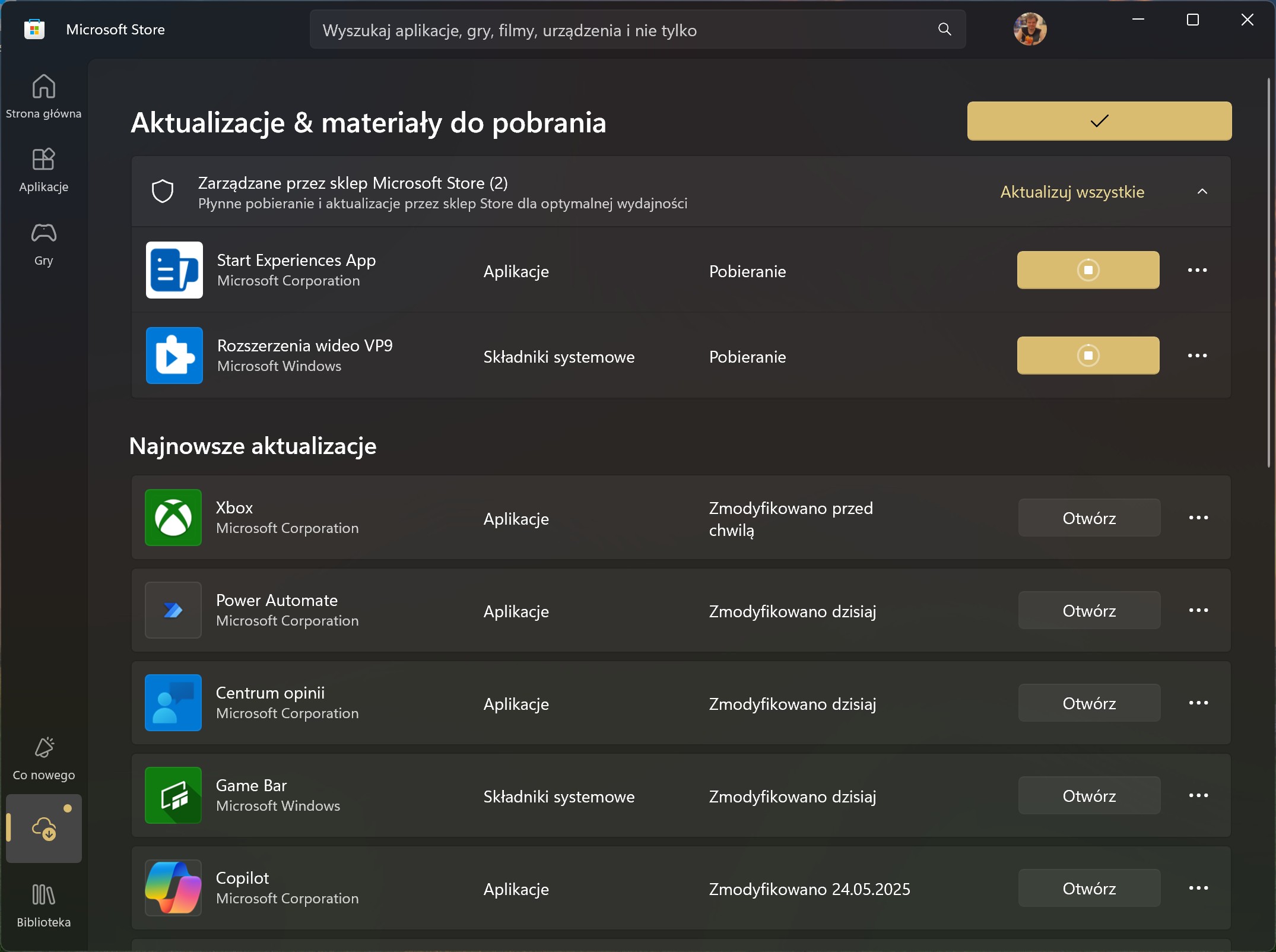
Task: Open Game Bar with Otwórz button
Action: tap(1089, 795)
